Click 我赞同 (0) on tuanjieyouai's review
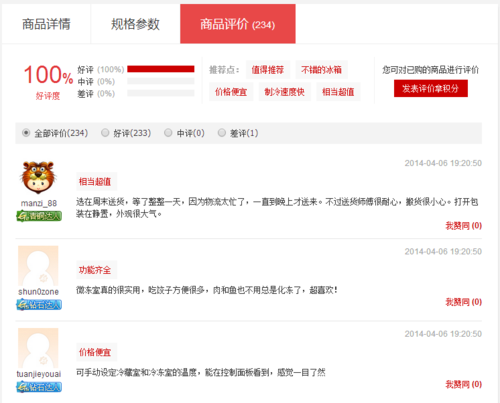 click(x=464, y=384)
